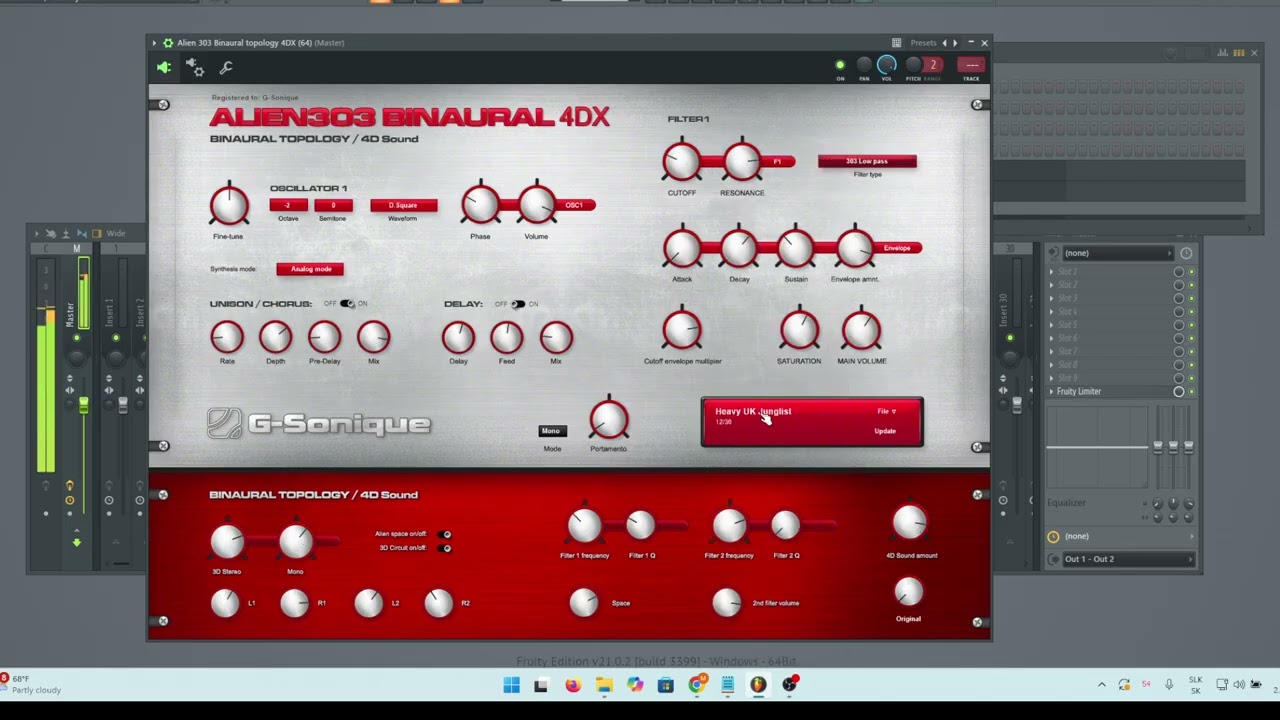This screenshot has height=720, width=1280.
Task: Go to next preset with right arrow
Action: pos(955,43)
